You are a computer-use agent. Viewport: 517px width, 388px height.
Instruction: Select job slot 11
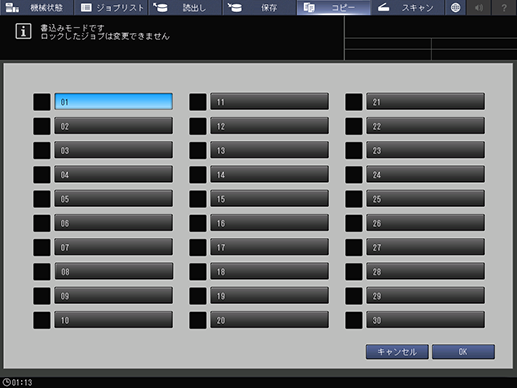269,101
